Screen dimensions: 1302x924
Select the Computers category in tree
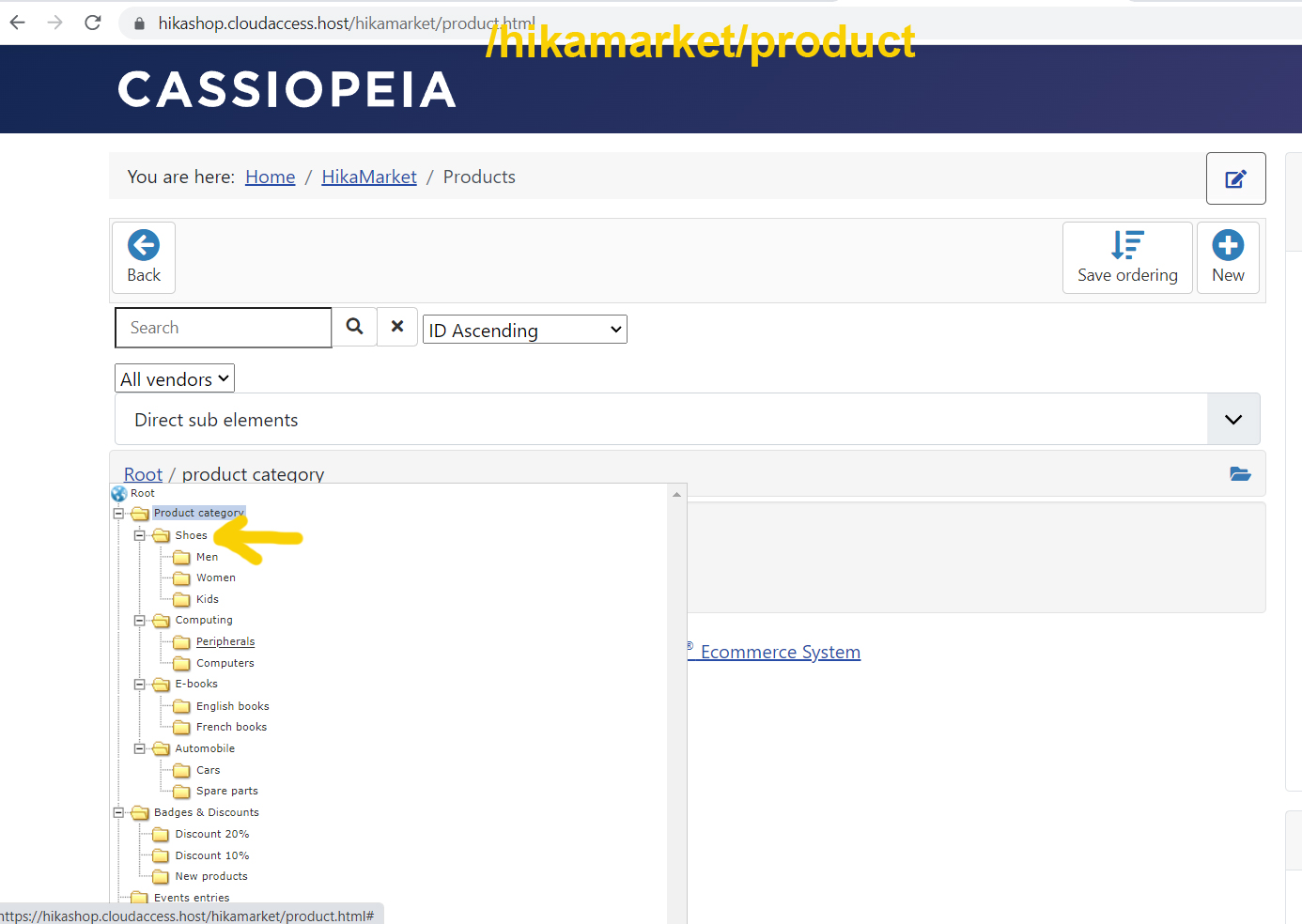(x=225, y=663)
